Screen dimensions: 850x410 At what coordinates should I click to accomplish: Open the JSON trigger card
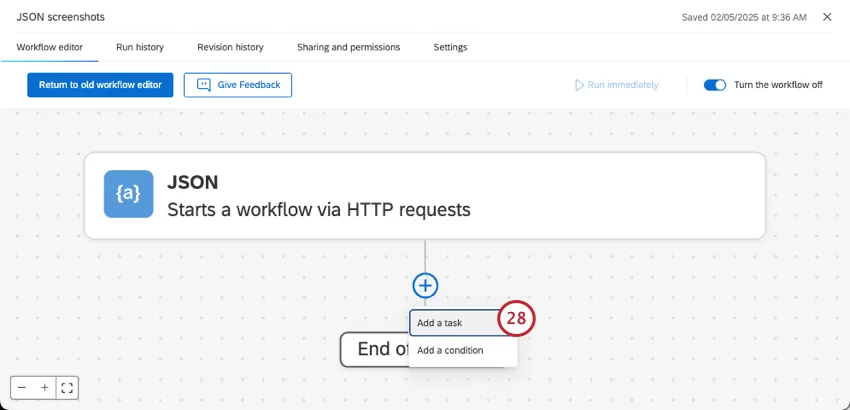point(425,195)
